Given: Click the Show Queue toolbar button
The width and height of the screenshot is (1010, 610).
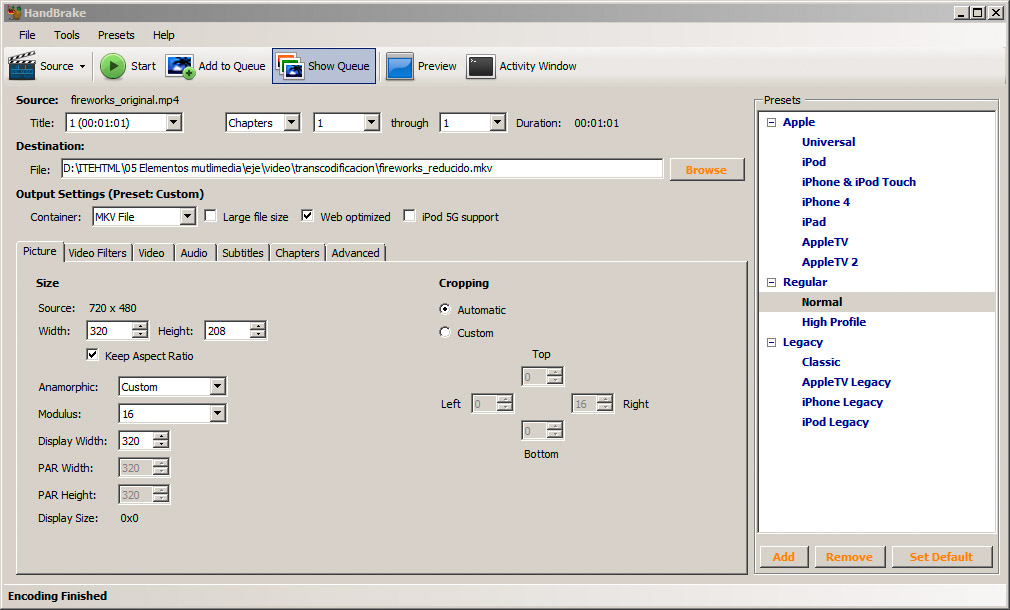Looking at the screenshot, I should point(324,66).
